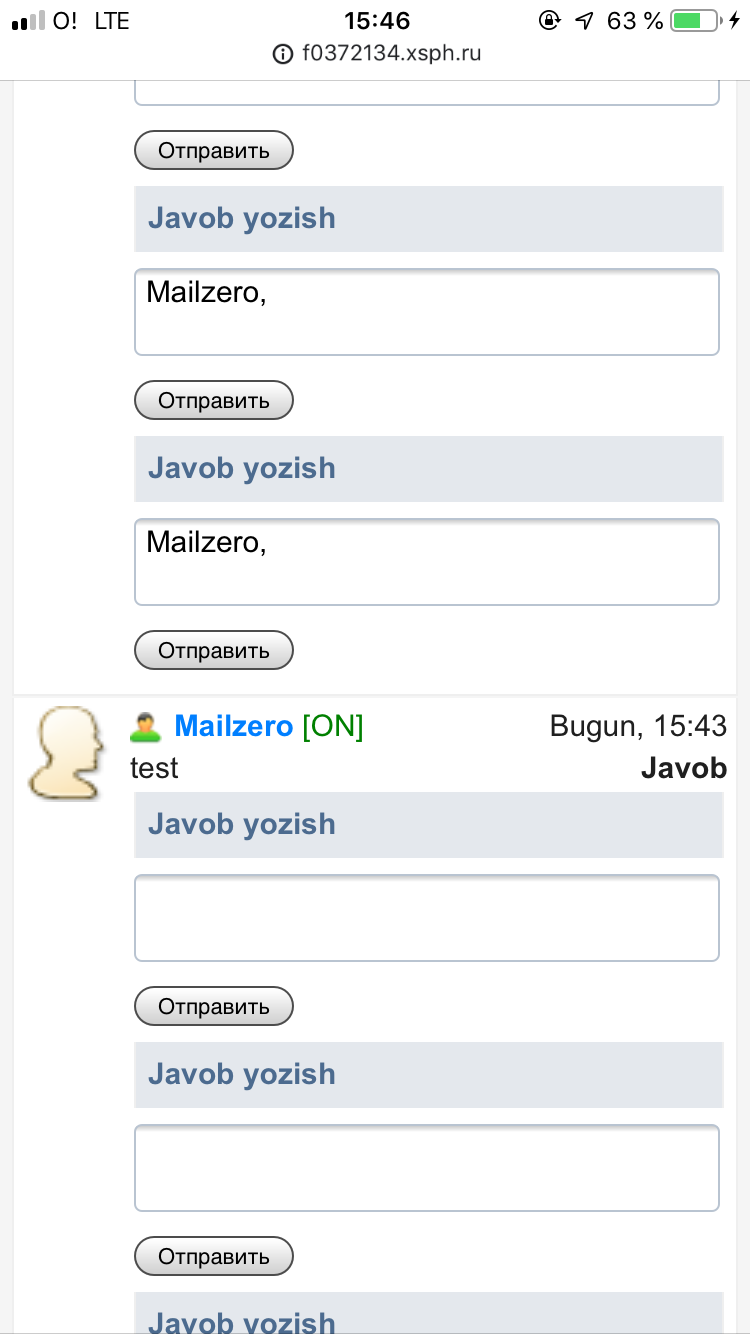The width and height of the screenshot is (750, 1334).
Task: Focus the second empty reply box
Action: click(x=427, y=1168)
